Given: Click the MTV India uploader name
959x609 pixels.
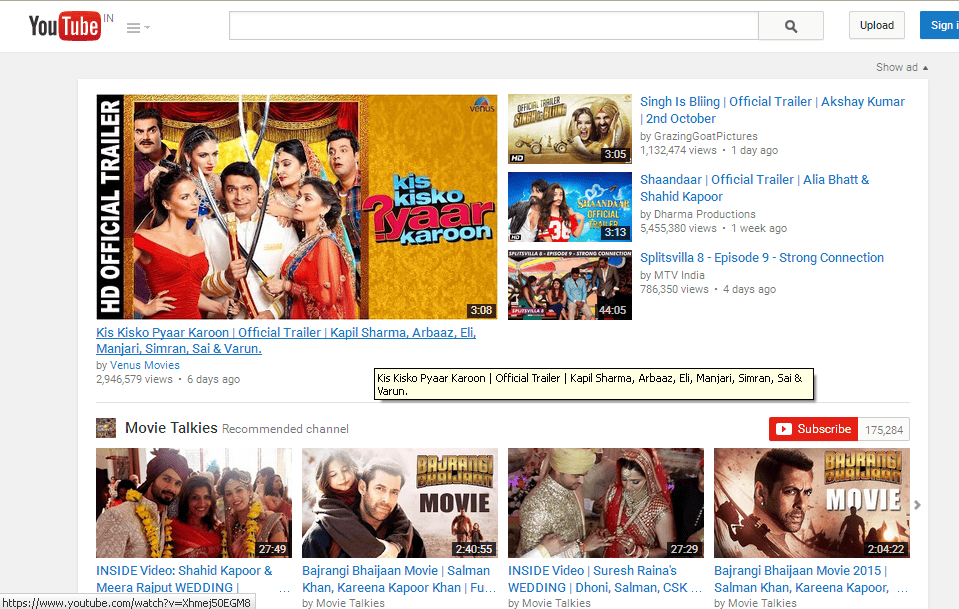Looking at the screenshot, I should [679, 275].
